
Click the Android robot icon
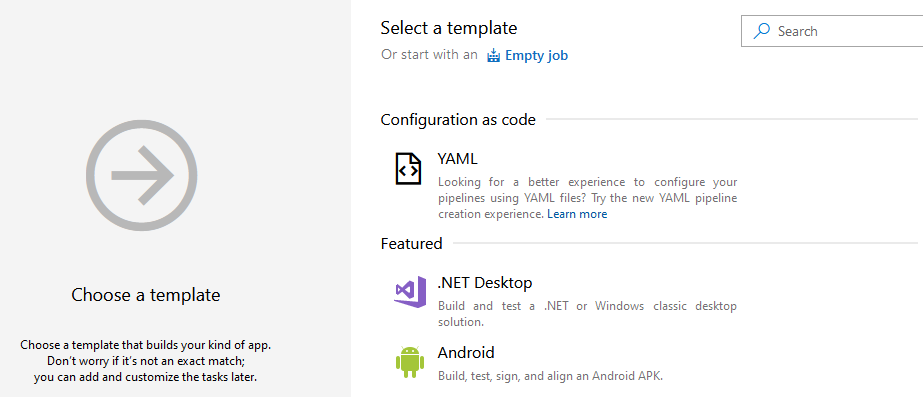(410, 362)
